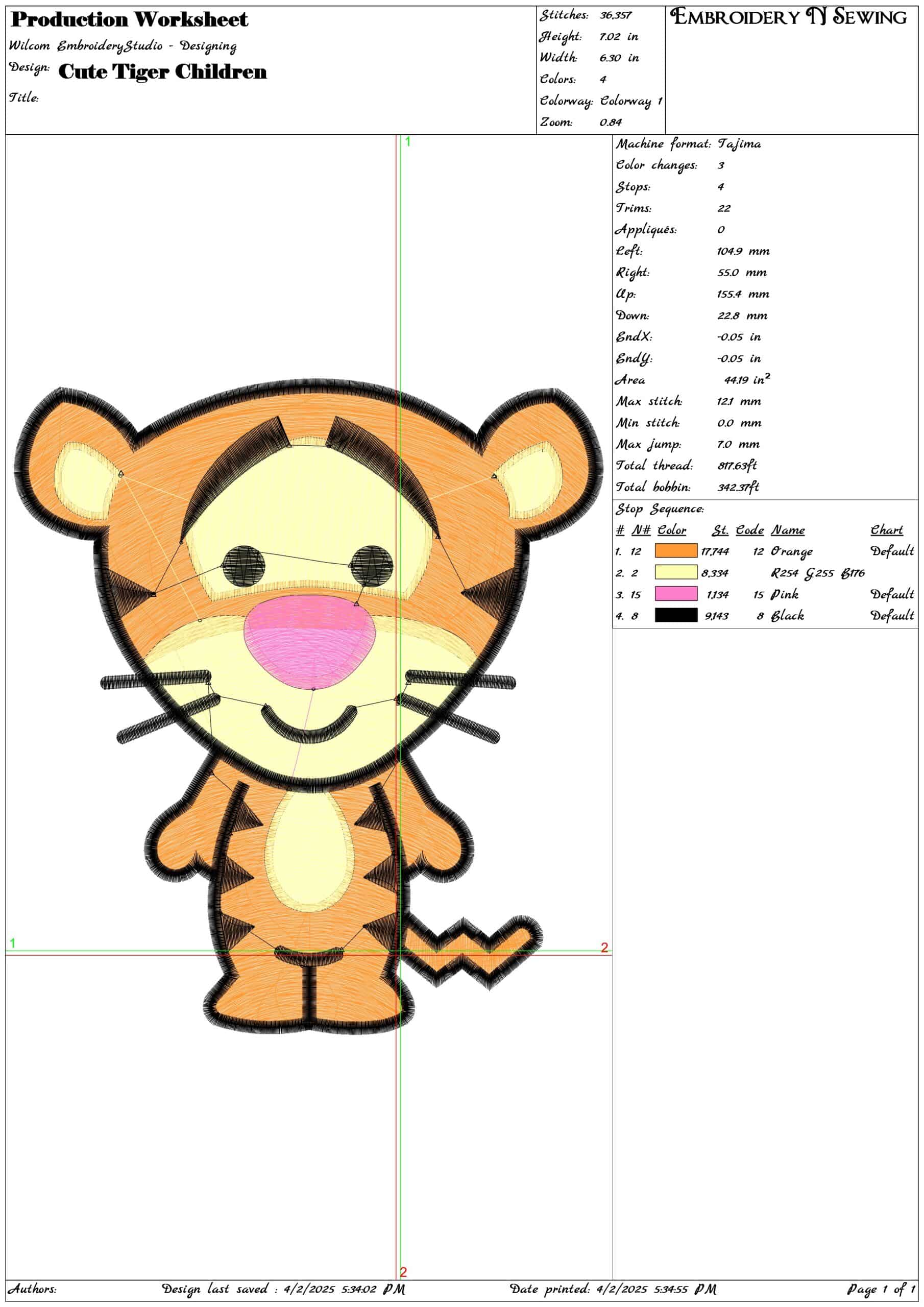The image size is (924, 1307).
Task: Click the machine format value 'Tajima'
Action: pos(739,144)
